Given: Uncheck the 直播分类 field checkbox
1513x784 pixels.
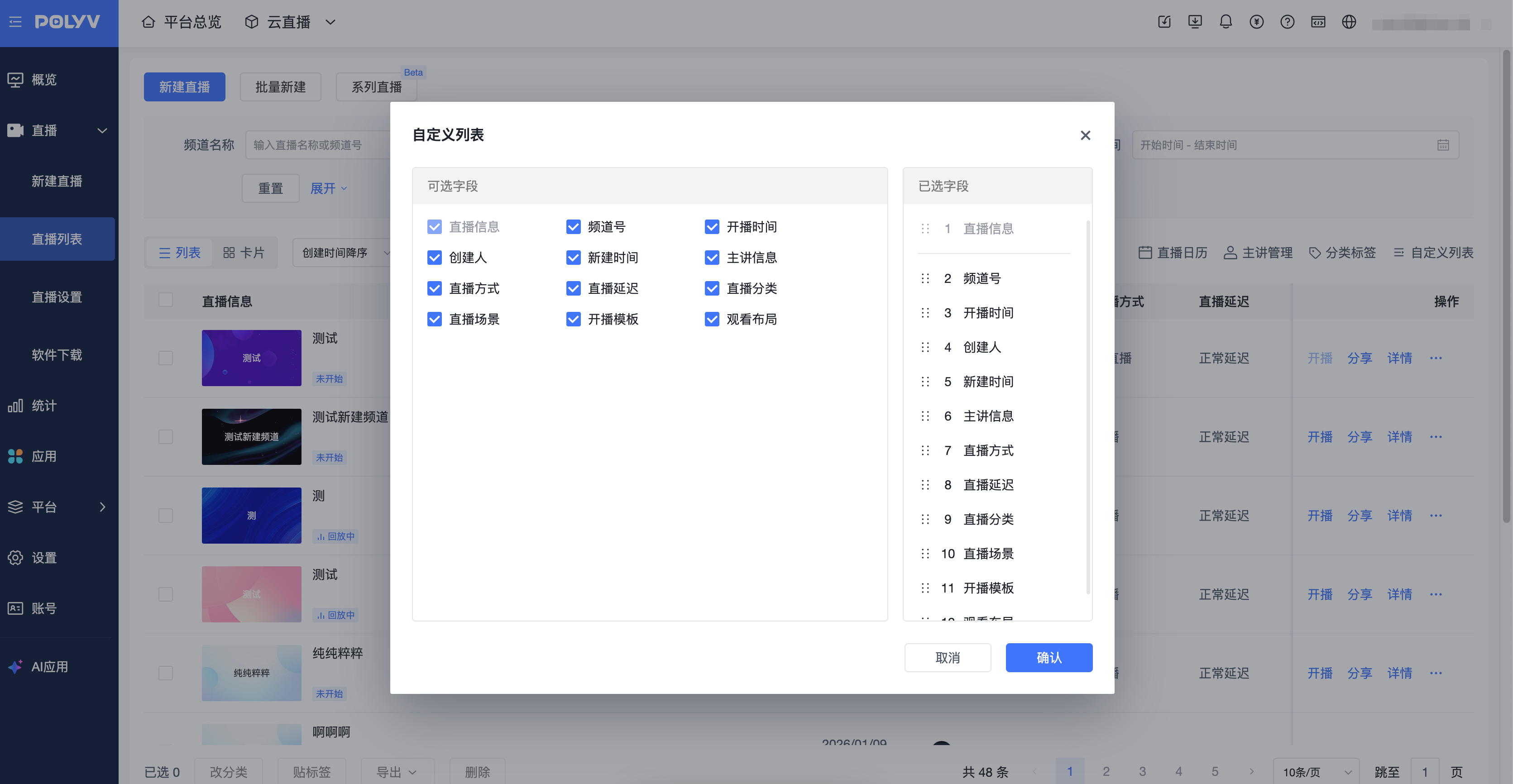Looking at the screenshot, I should click(x=712, y=288).
